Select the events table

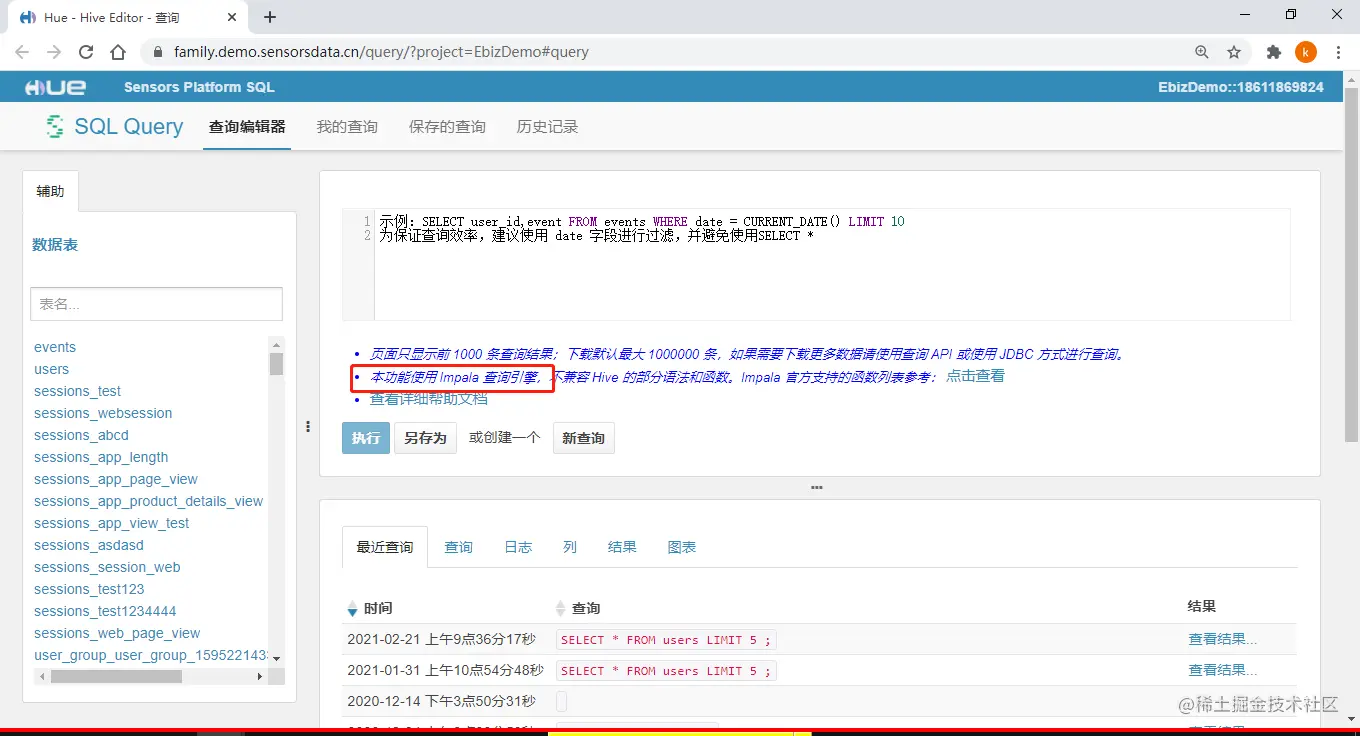(55, 347)
